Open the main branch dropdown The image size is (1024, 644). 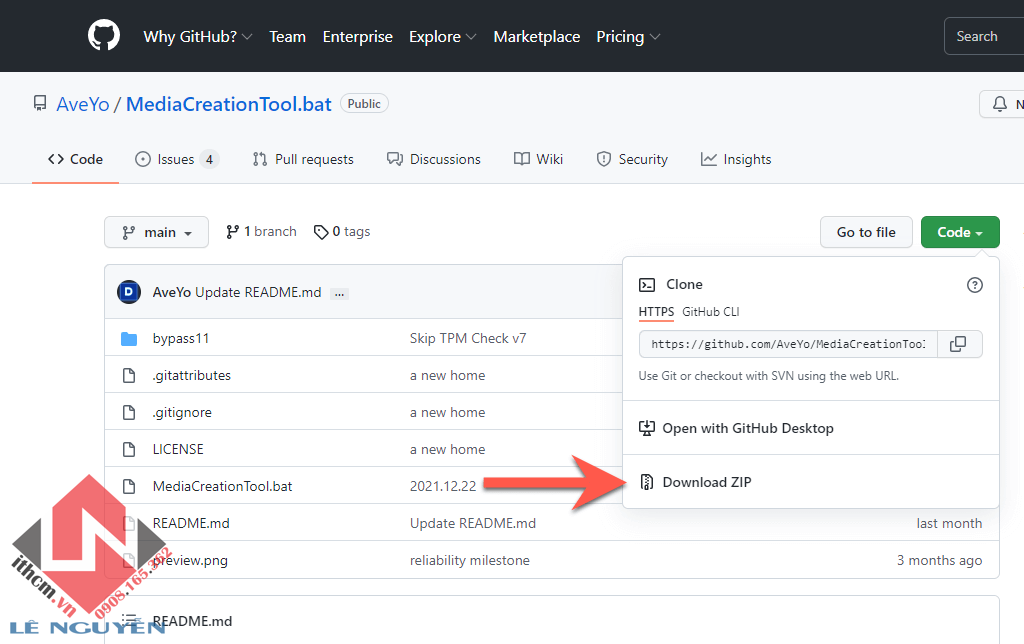156,232
